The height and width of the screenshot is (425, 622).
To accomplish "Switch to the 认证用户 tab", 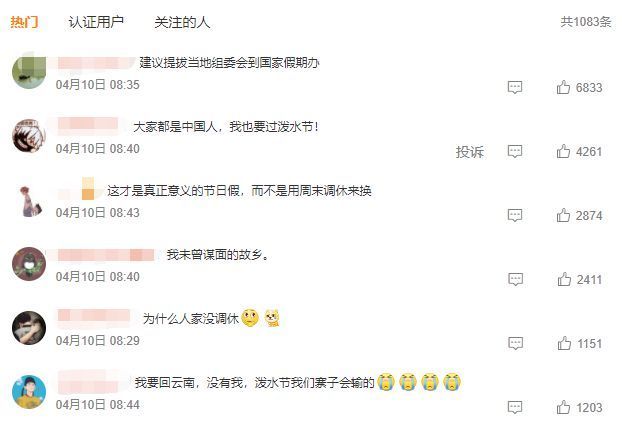I will coord(96,22).
